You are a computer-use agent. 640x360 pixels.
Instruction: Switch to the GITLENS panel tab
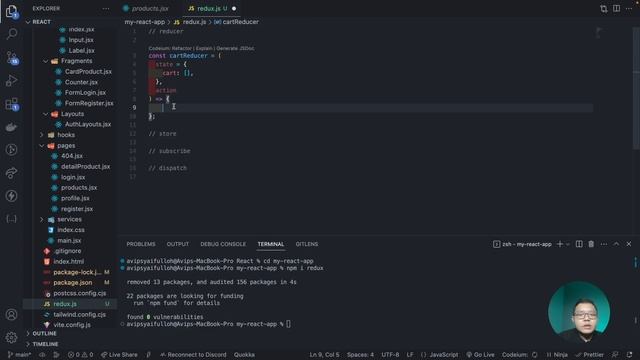(x=307, y=244)
